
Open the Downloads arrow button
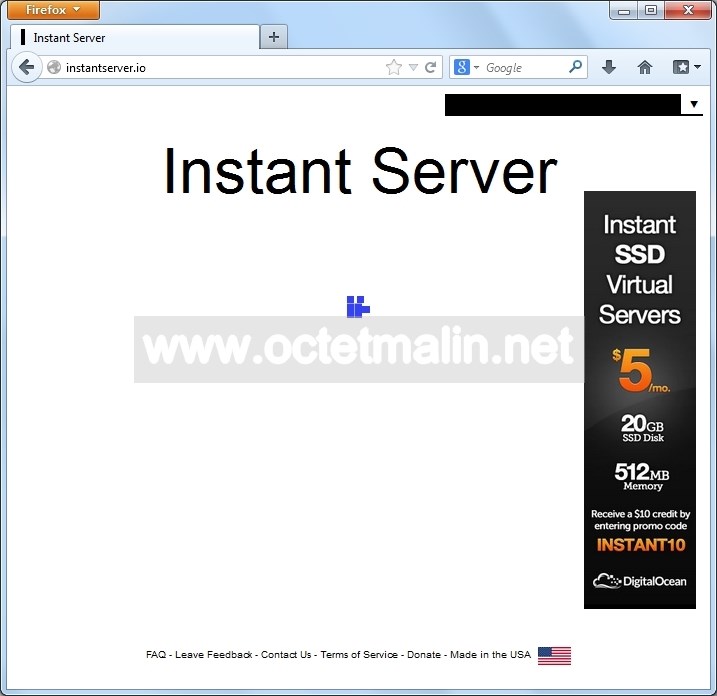click(609, 67)
